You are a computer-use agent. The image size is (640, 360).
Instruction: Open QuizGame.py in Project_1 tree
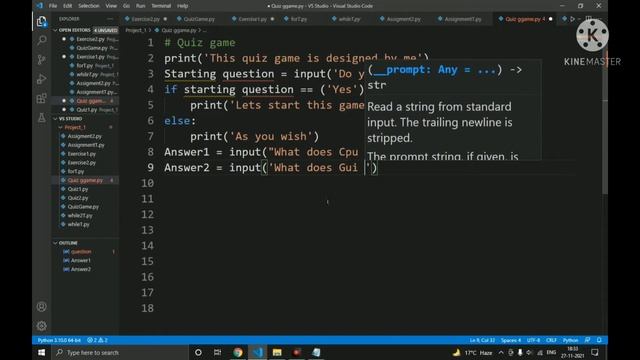(x=83, y=207)
